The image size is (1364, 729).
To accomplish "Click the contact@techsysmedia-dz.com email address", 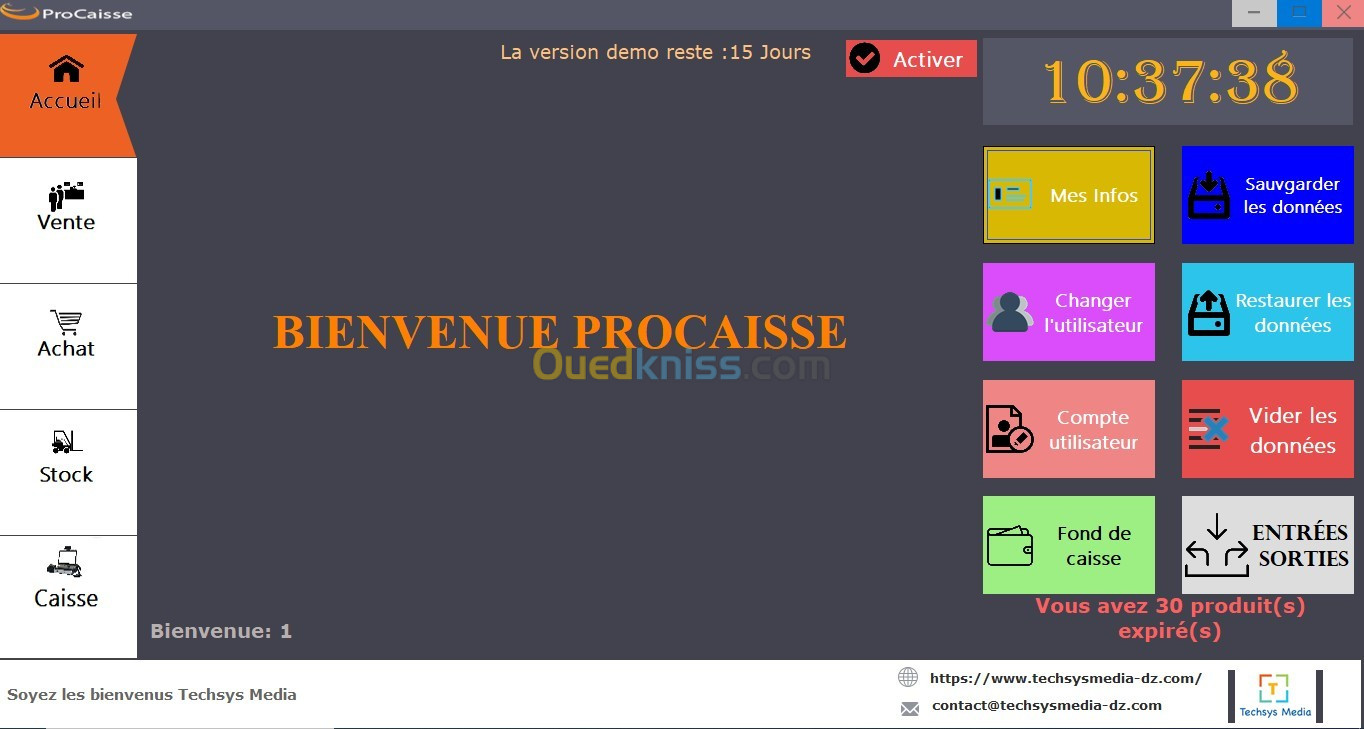I will [1047, 705].
